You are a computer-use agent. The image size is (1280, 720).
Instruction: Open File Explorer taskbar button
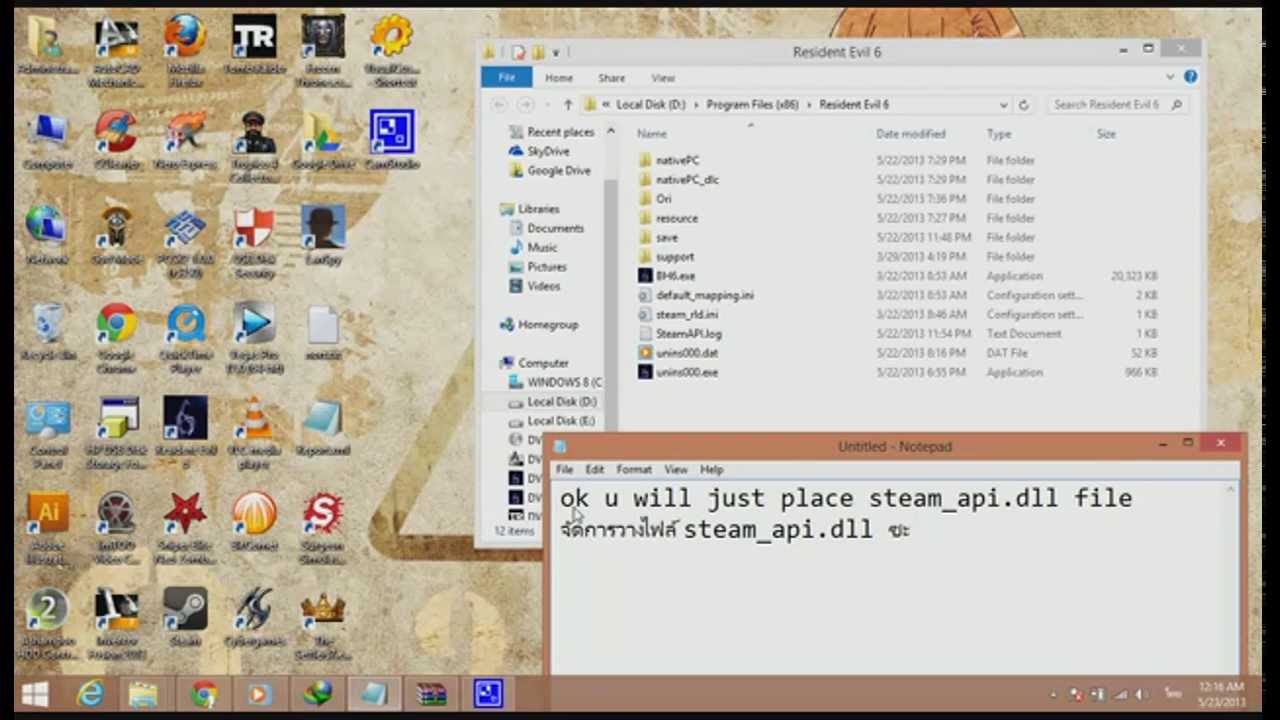(x=143, y=694)
